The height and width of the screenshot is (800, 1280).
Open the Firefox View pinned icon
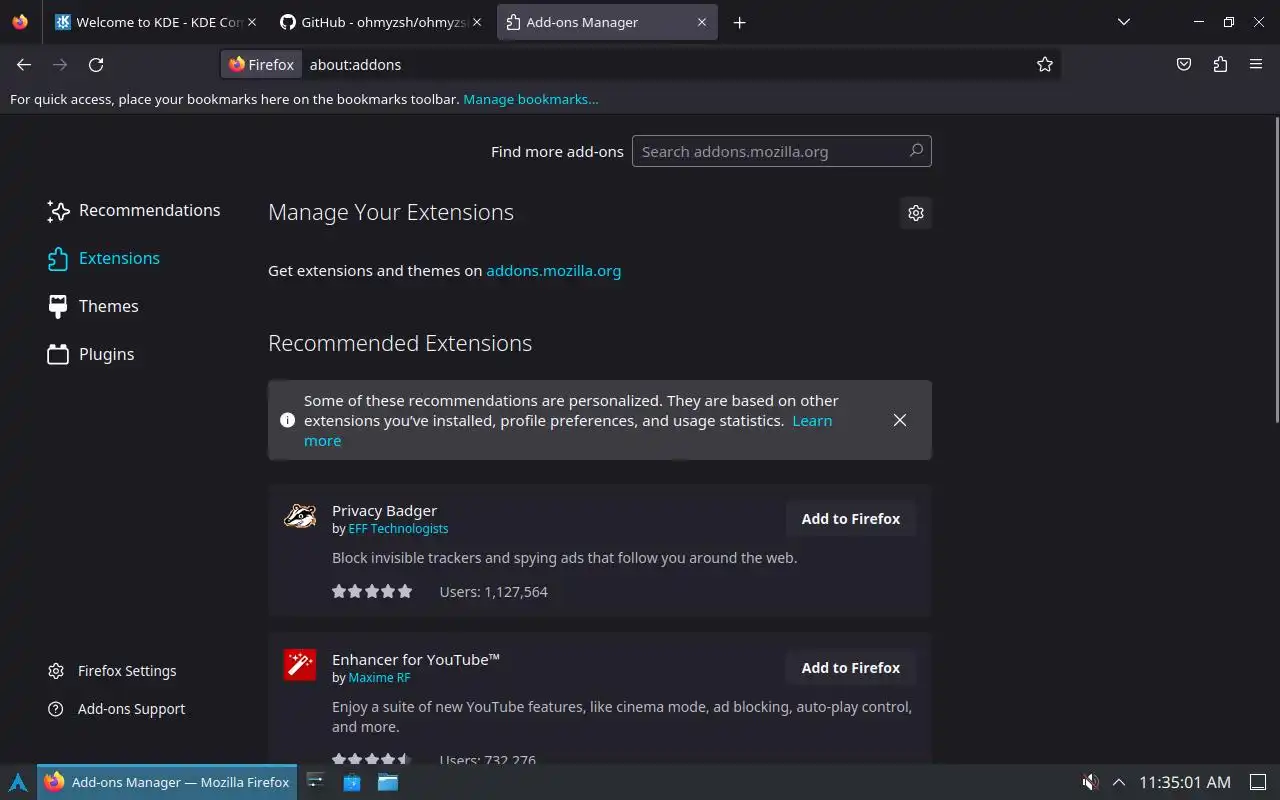pyautogui.click(x=20, y=22)
